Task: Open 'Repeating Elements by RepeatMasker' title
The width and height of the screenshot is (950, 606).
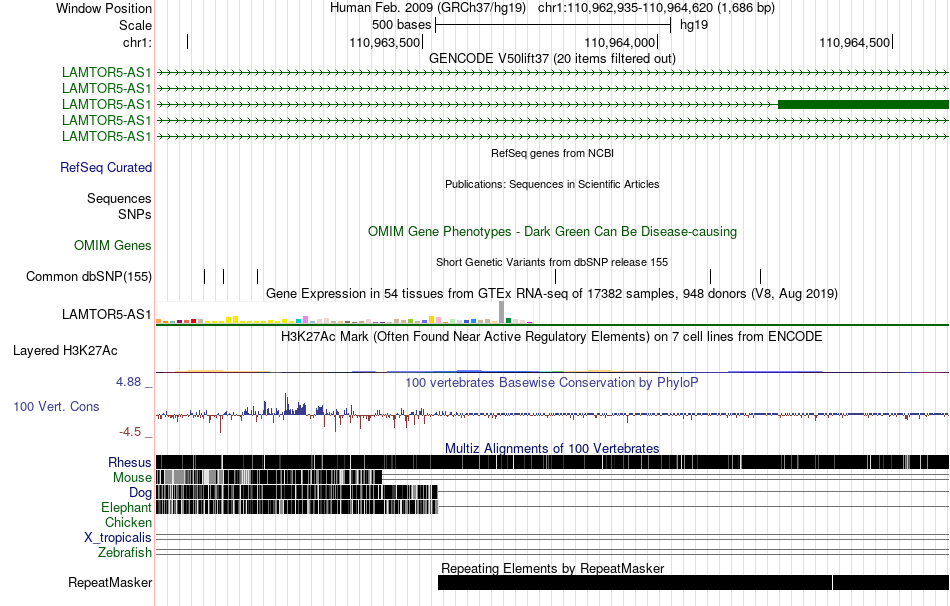Action: click(552, 568)
